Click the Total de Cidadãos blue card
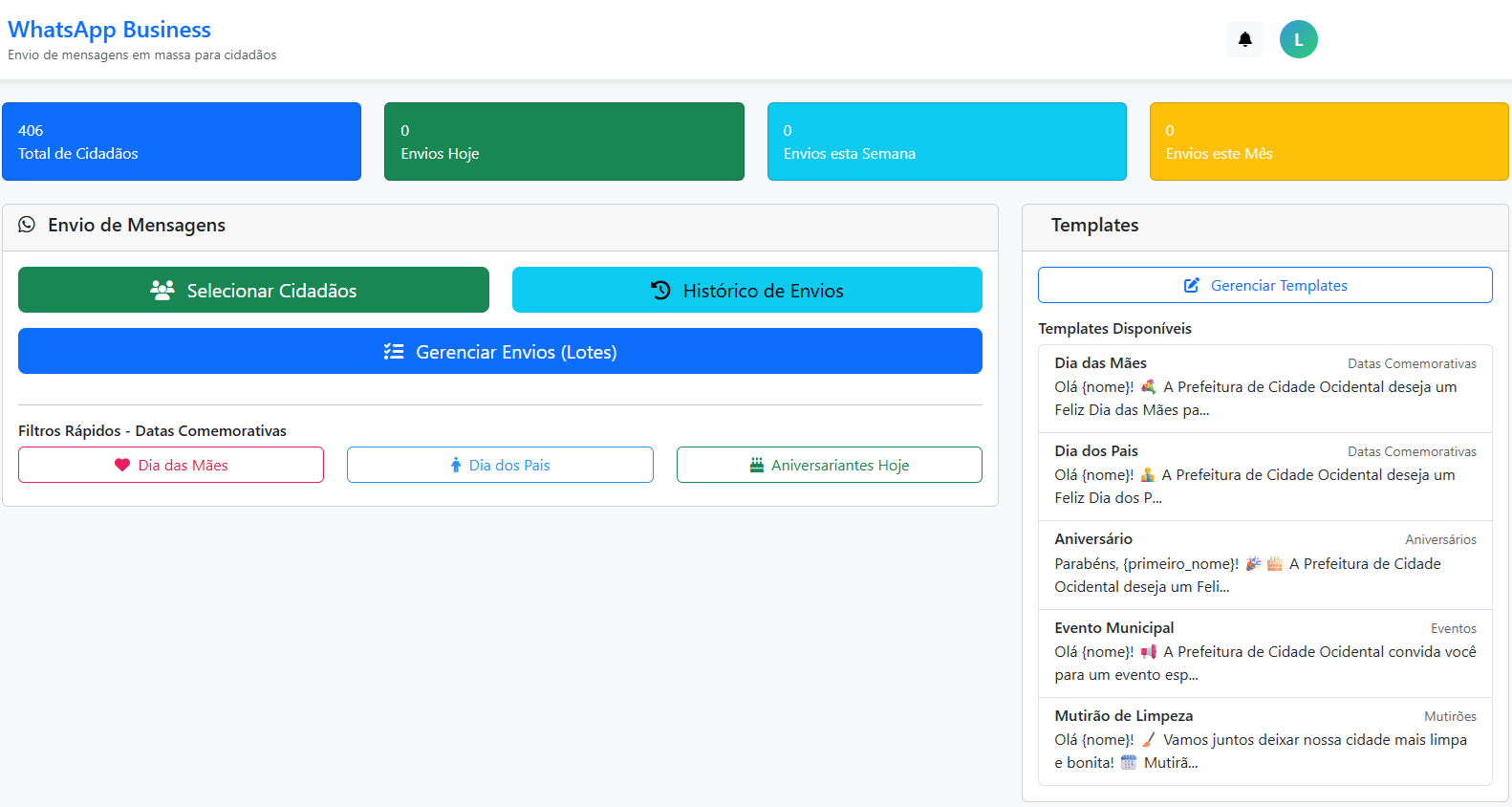 [182, 142]
